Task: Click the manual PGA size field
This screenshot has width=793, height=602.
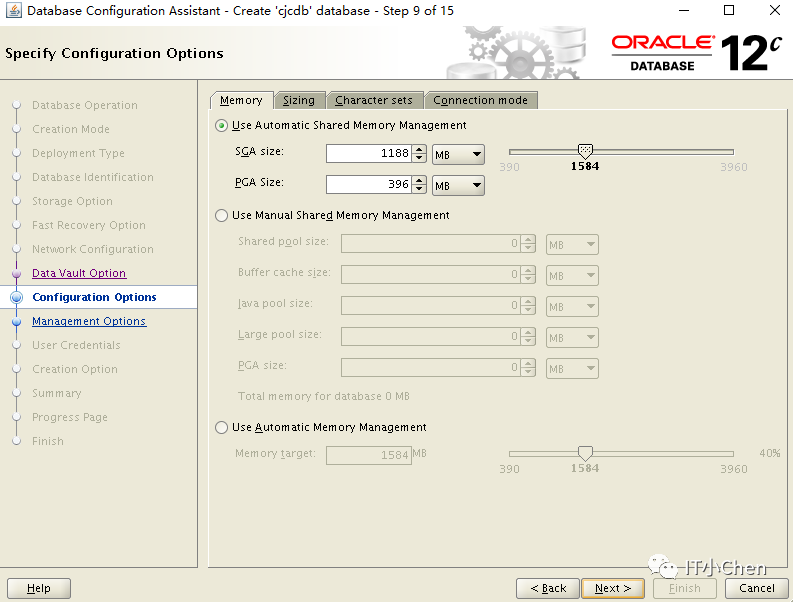Action: [x=430, y=367]
